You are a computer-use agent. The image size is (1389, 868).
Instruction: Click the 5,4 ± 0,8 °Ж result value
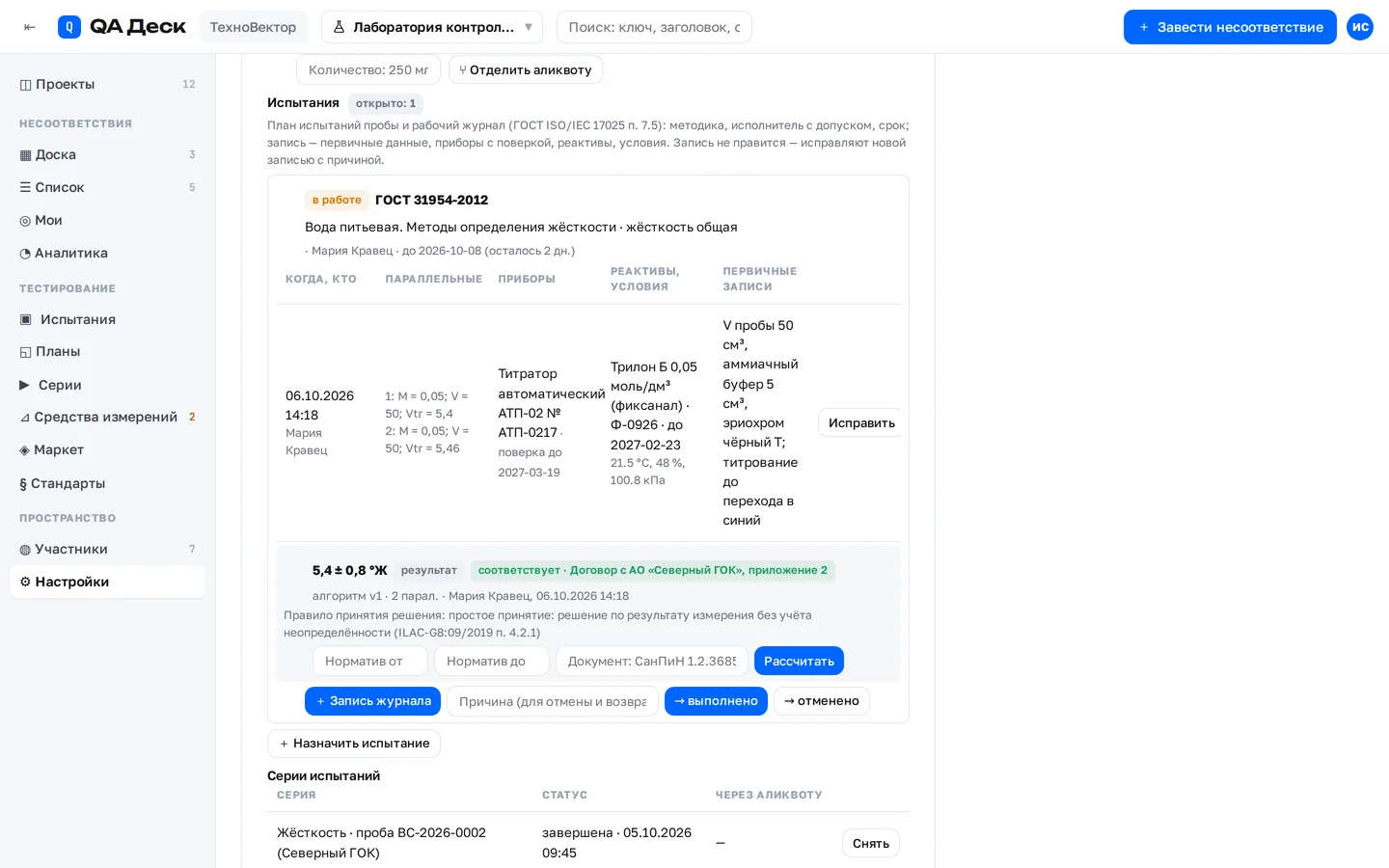tap(350, 570)
